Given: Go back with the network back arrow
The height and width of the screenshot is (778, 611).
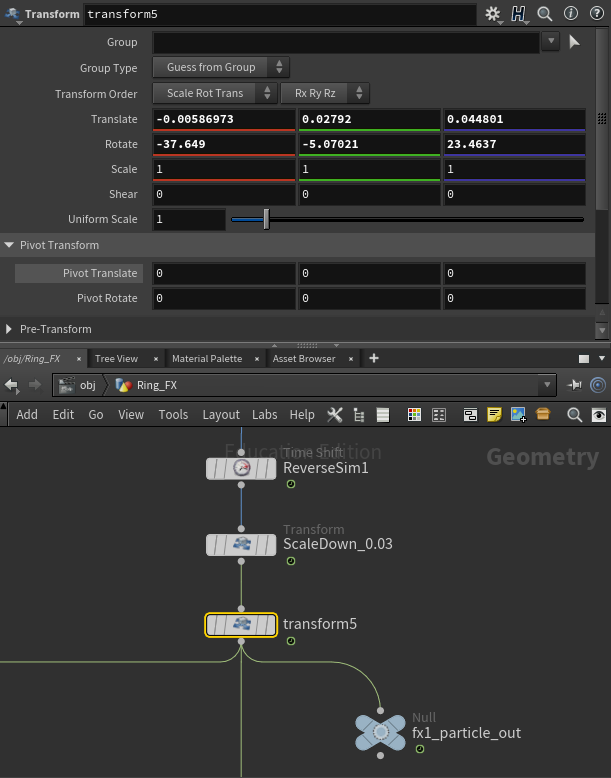Looking at the screenshot, I should tap(11, 385).
